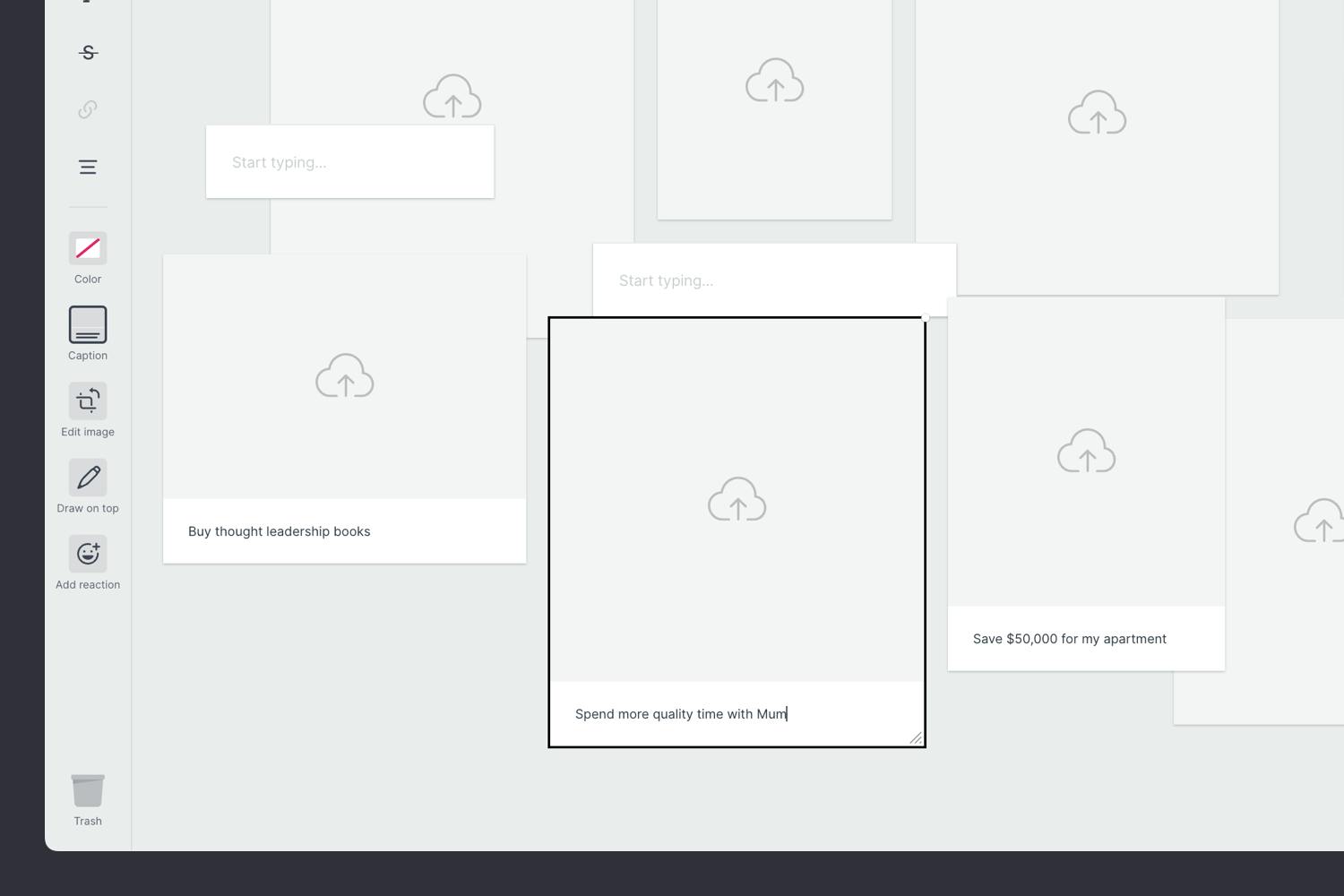Click the upload cloud in selected card
1344x896 pixels.
737,499
